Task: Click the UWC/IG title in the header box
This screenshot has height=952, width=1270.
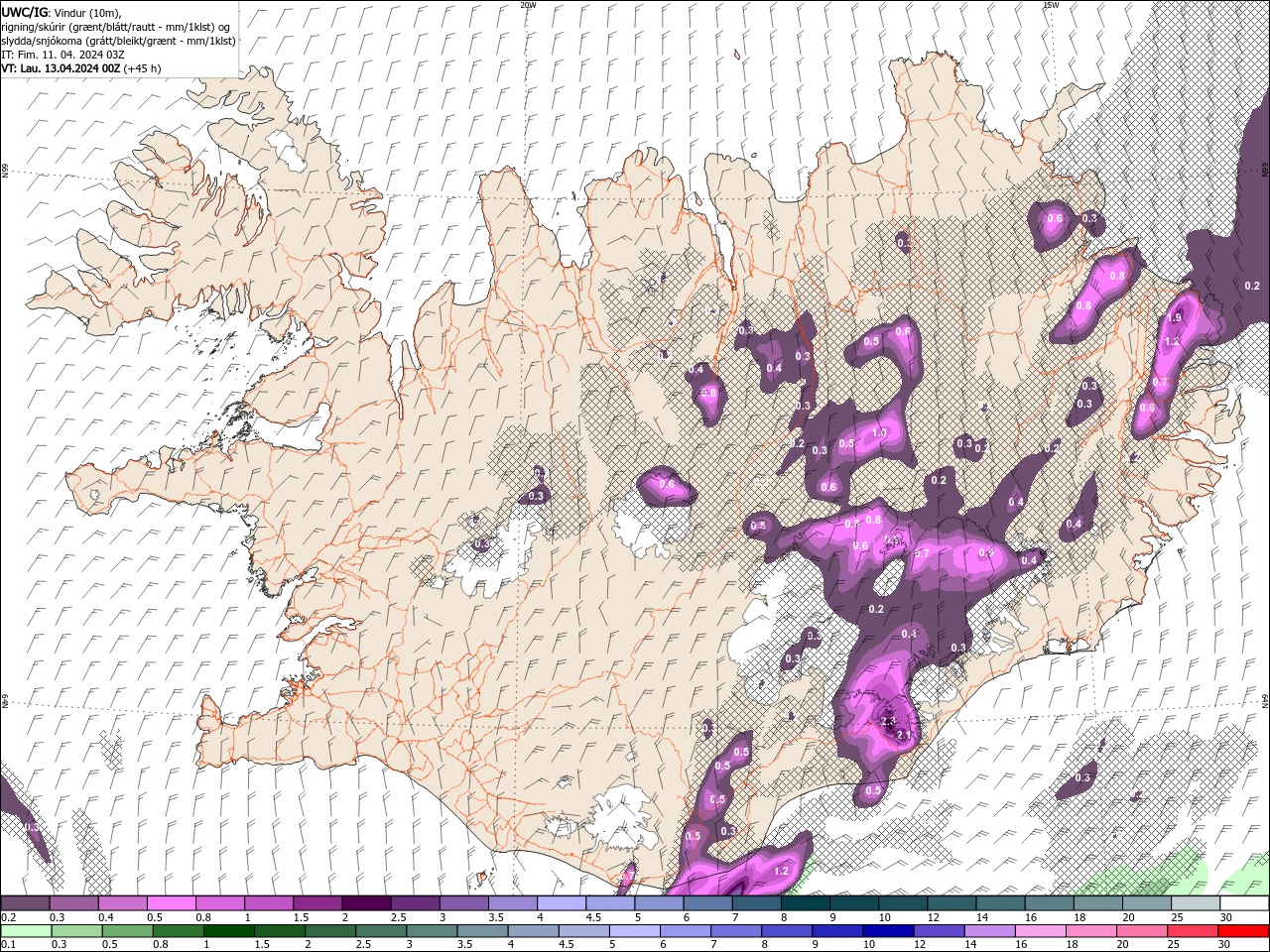Action: (x=25, y=11)
